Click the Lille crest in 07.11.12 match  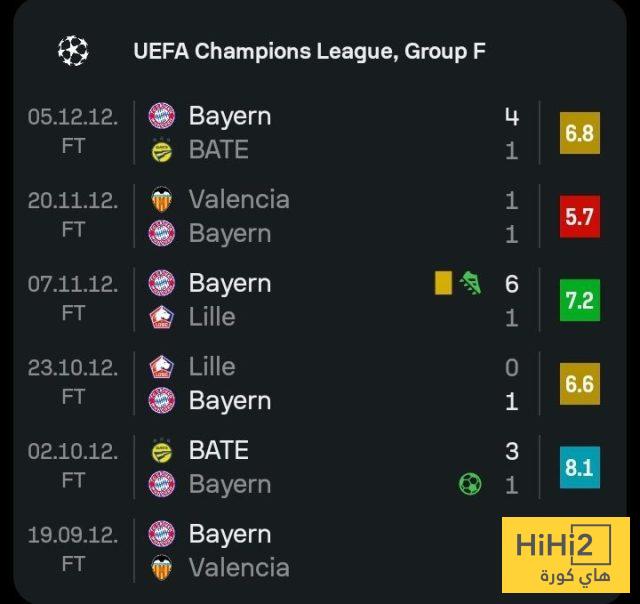(161, 317)
